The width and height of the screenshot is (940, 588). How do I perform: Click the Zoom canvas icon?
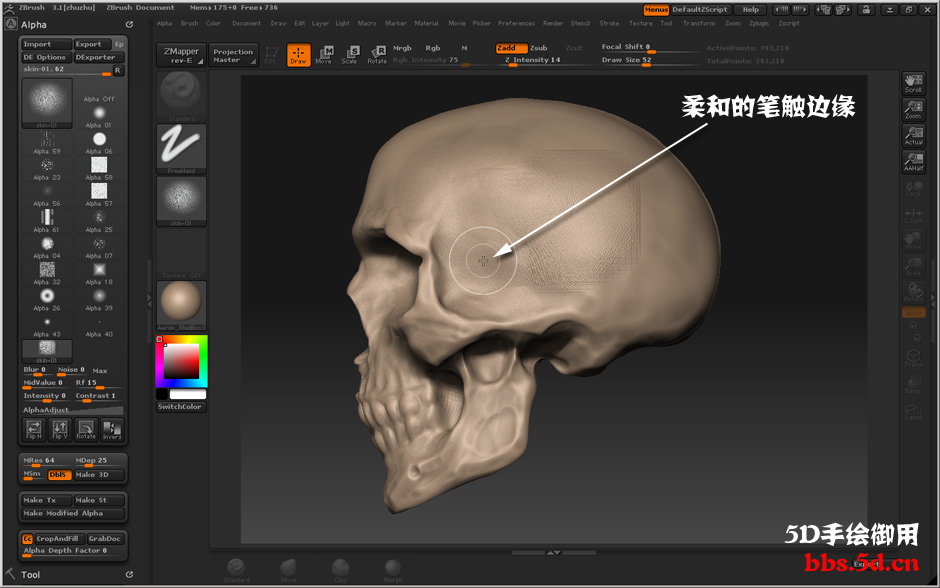point(913,109)
